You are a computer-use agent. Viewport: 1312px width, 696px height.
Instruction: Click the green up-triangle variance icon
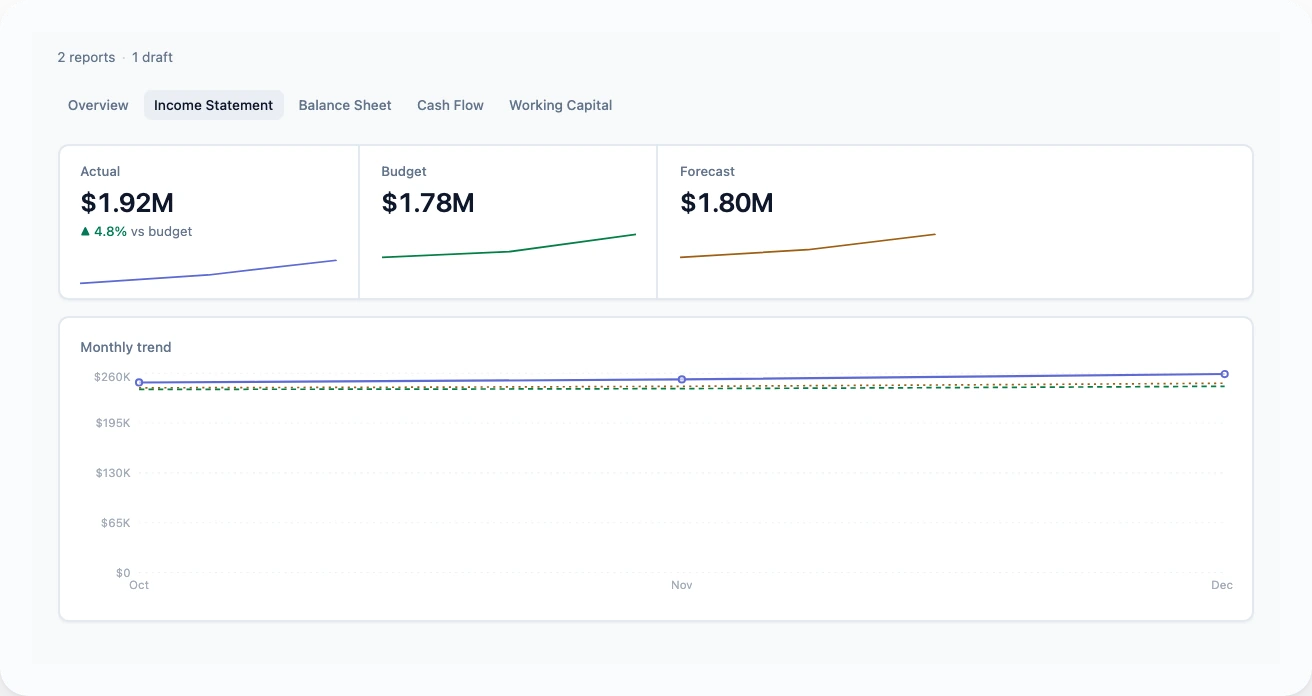tap(85, 231)
